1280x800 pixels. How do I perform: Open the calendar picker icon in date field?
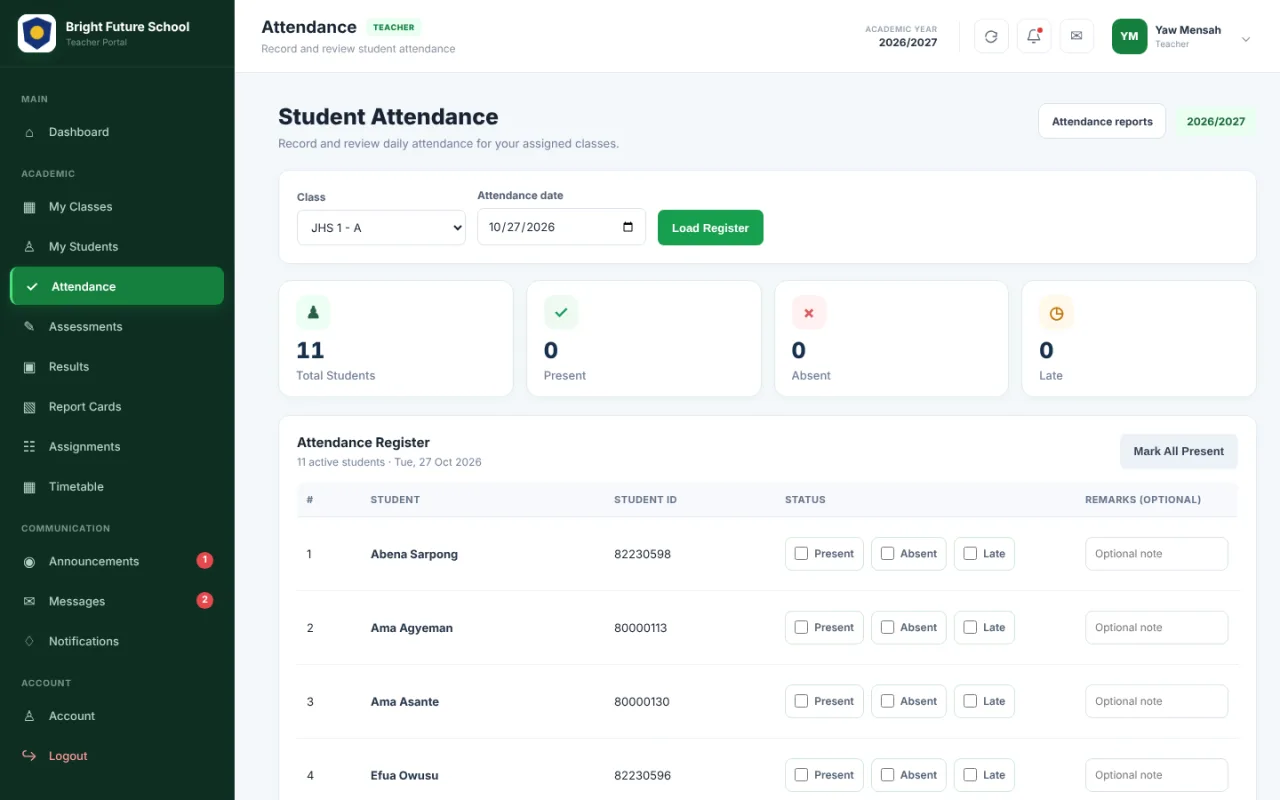[x=628, y=227]
